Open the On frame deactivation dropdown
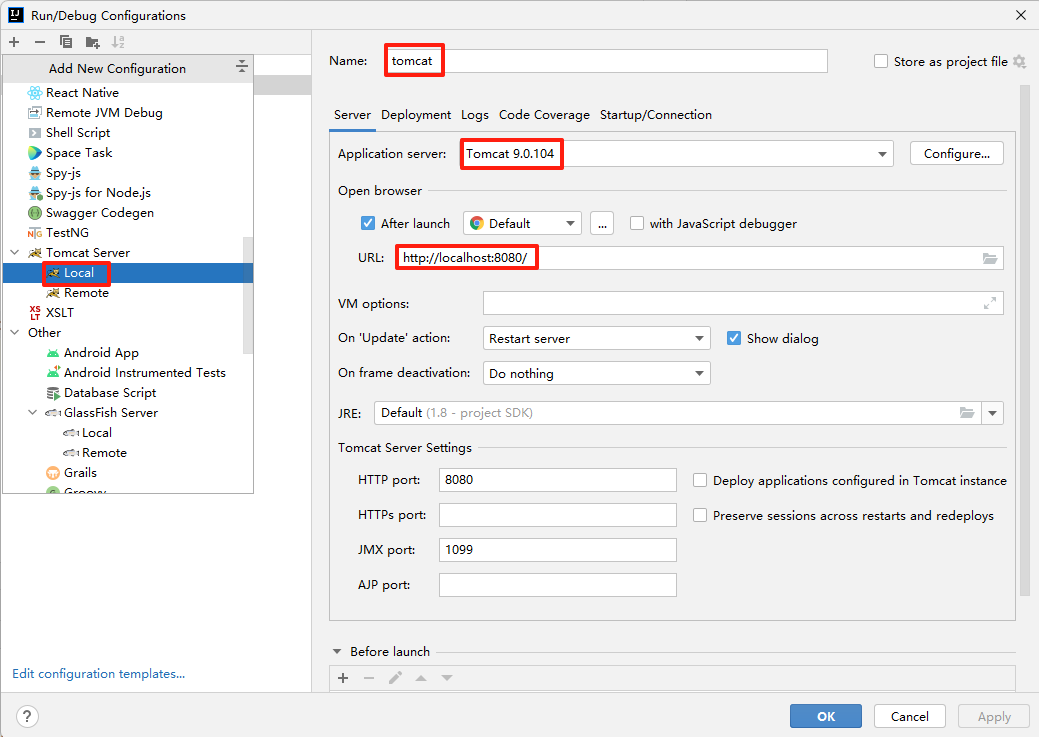The width and height of the screenshot is (1039, 737). pos(596,373)
